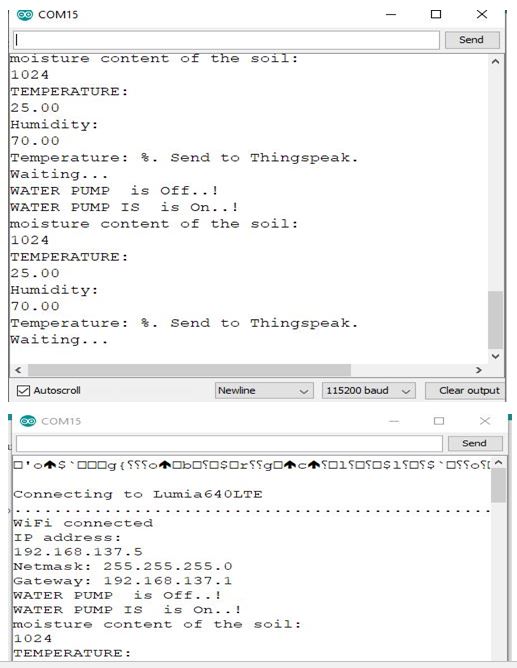The width and height of the screenshot is (517, 668).
Task: Minimize the lower COM15 window
Action: 394,421
